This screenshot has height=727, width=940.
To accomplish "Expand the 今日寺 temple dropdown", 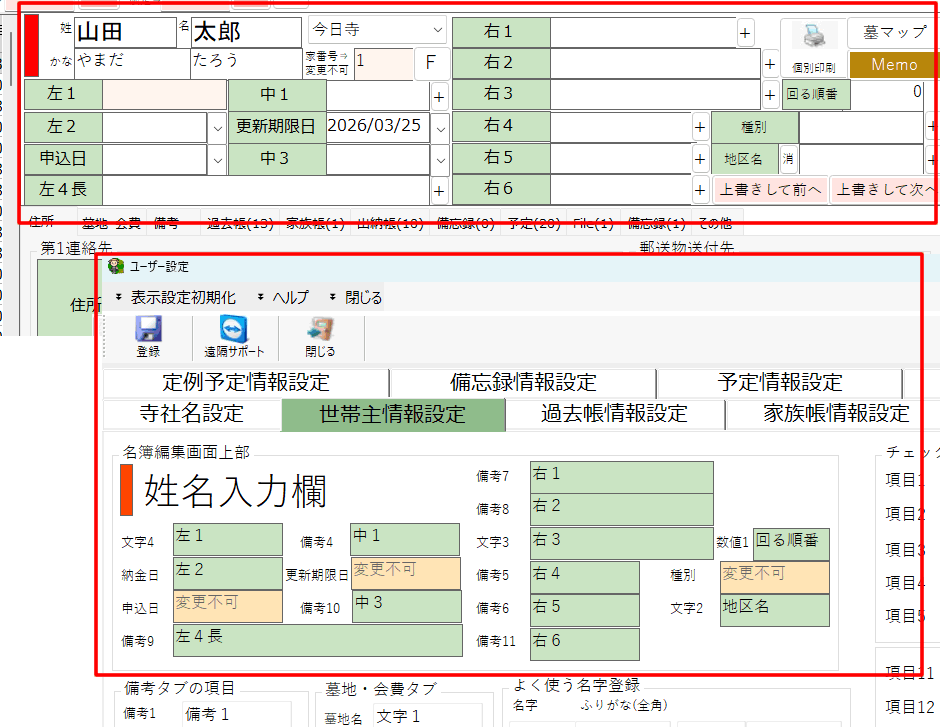I will click(437, 30).
